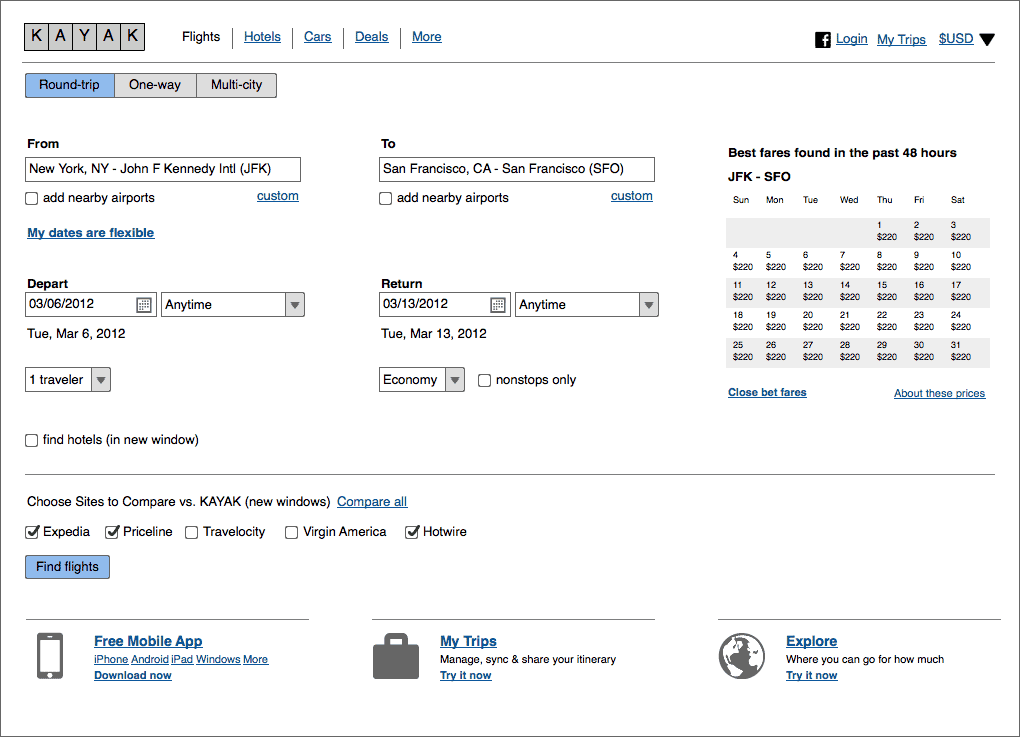Screen dimensions: 1020x737
Task: Check add nearby airports under From
Action: coord(31,198)
